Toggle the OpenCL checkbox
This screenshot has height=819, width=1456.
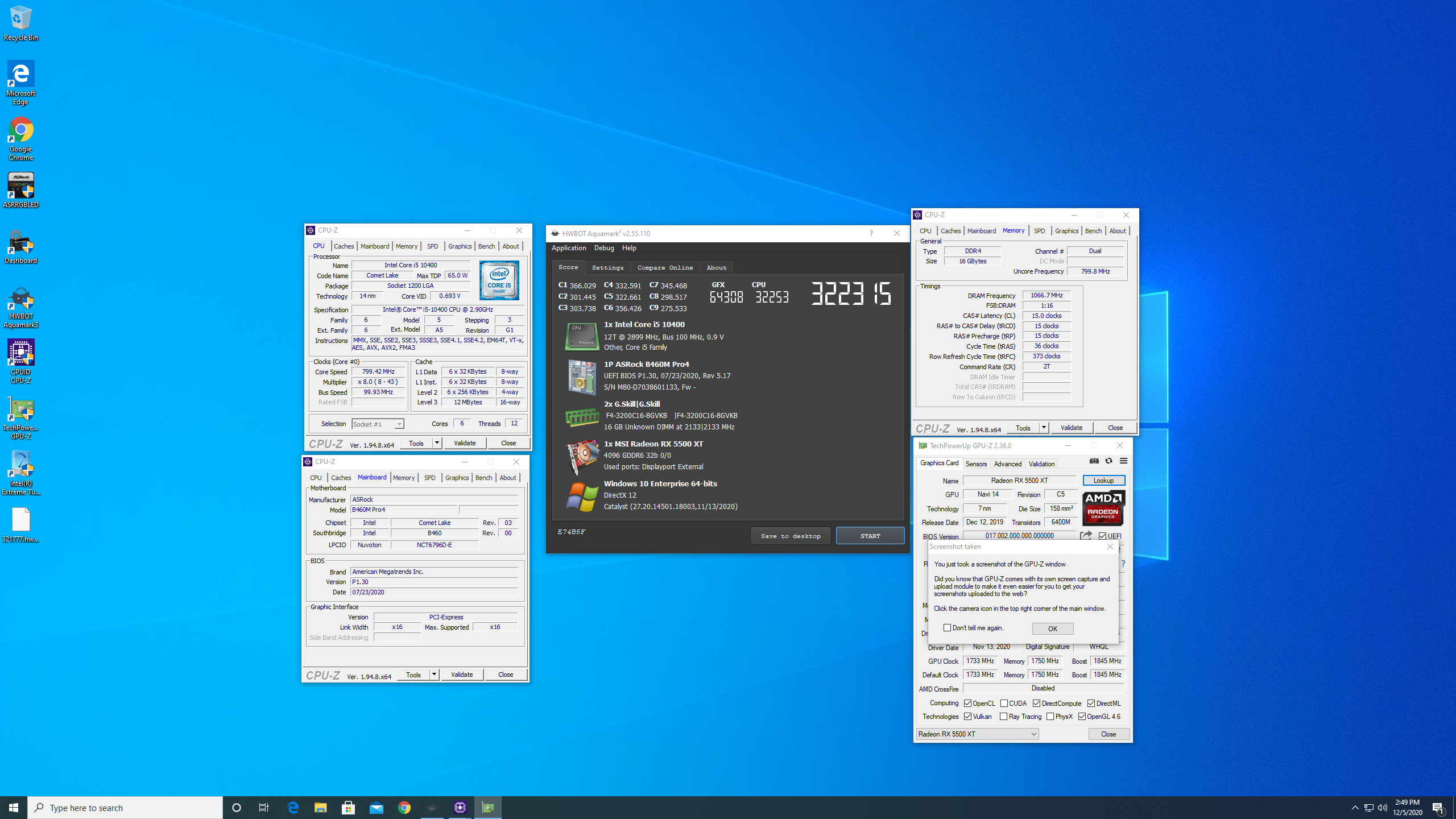point(967,704)
